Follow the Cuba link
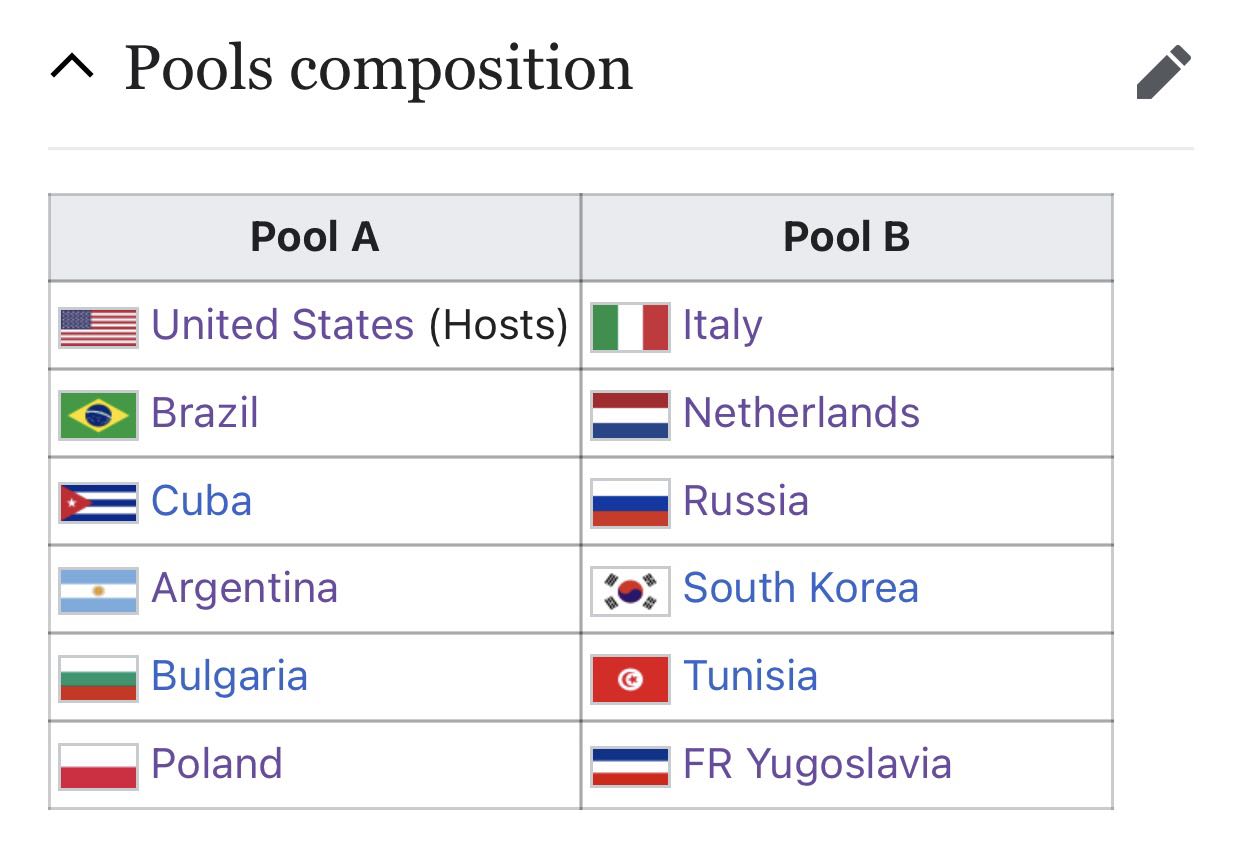Image resolution: width=1242 pixels, height=846 pixels. click(x=201, y=501)
